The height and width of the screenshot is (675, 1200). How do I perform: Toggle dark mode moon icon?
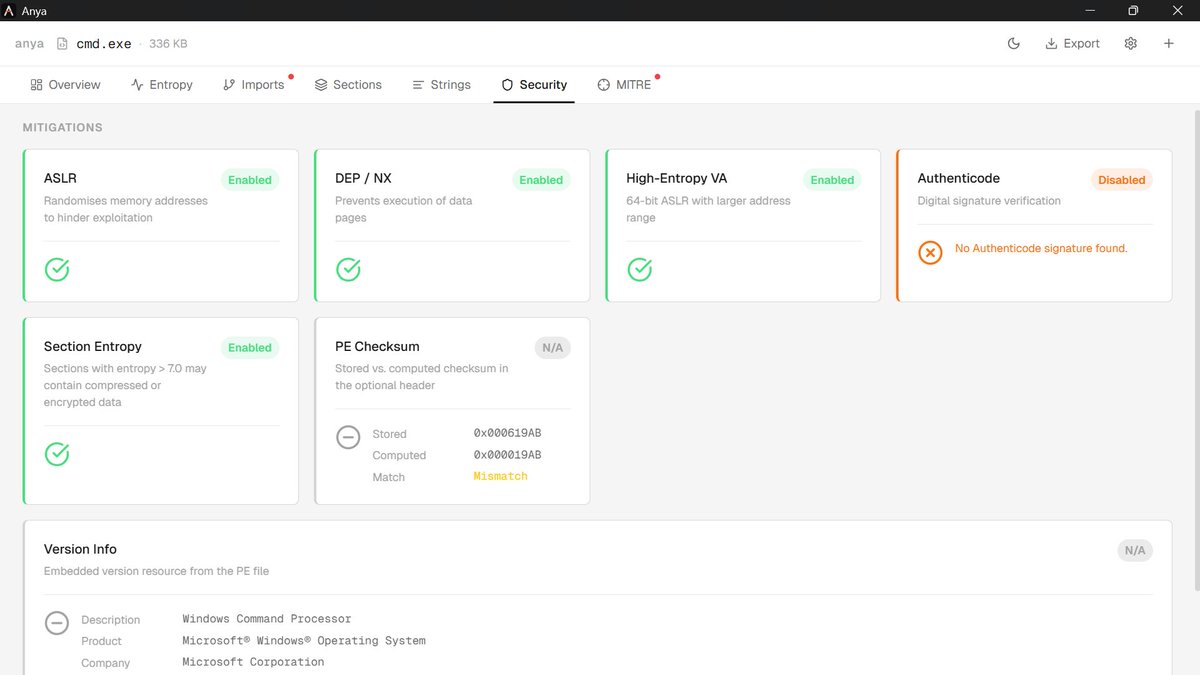point(1013,44)
